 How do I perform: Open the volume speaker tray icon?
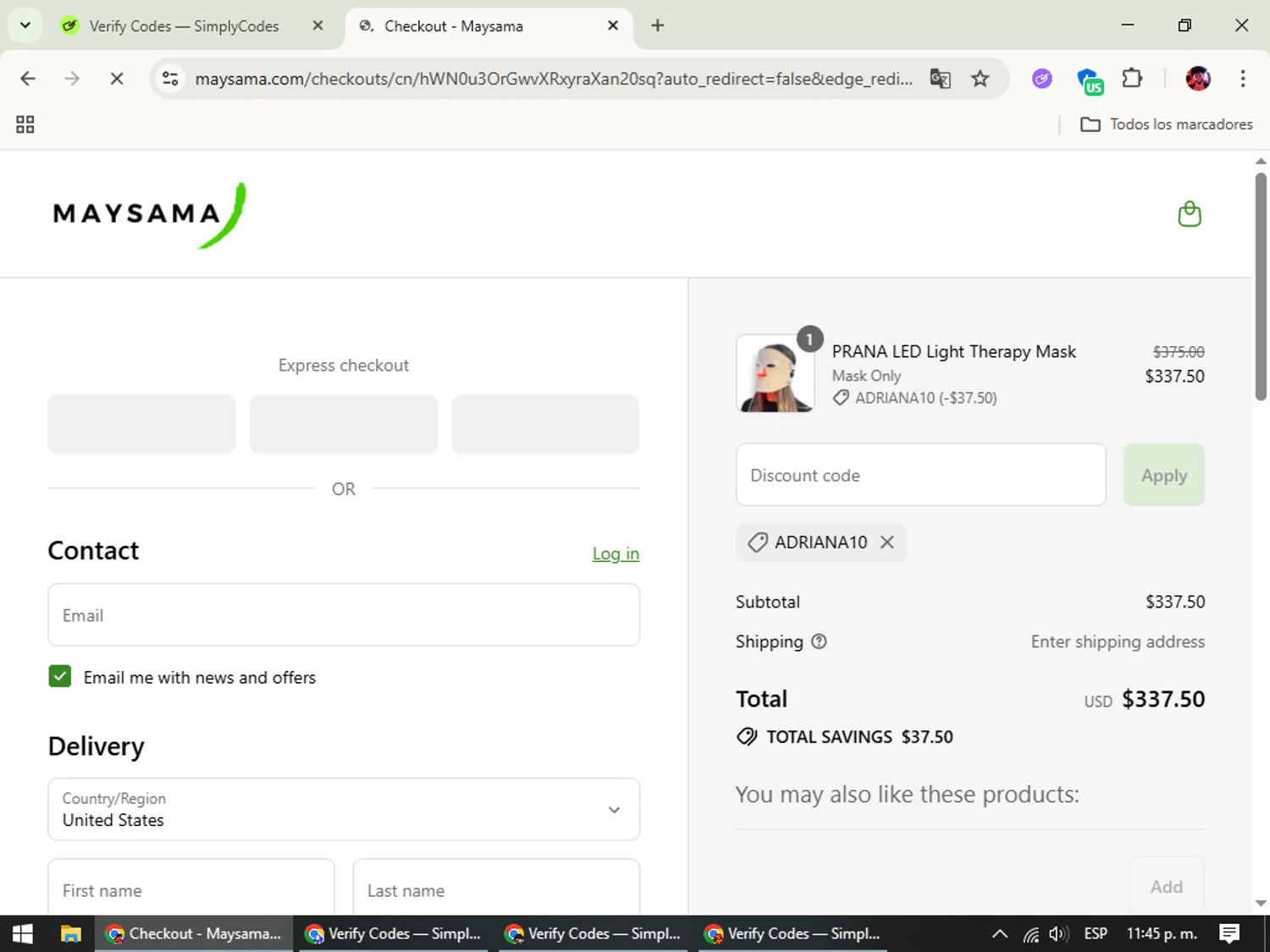1058,933
